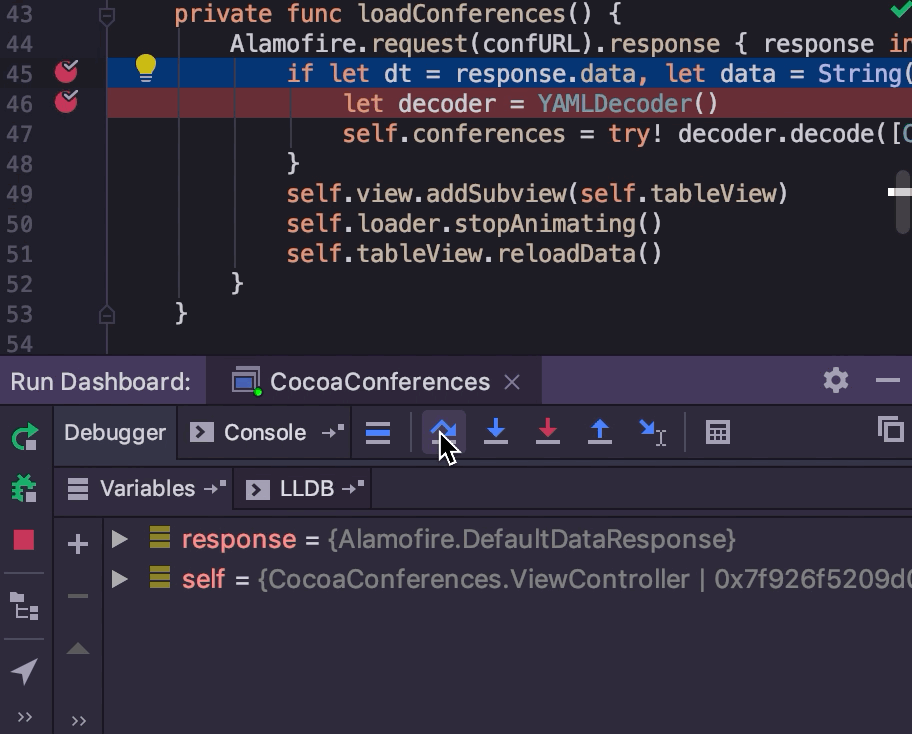Click the Step Over button

[x=443, y=432]
